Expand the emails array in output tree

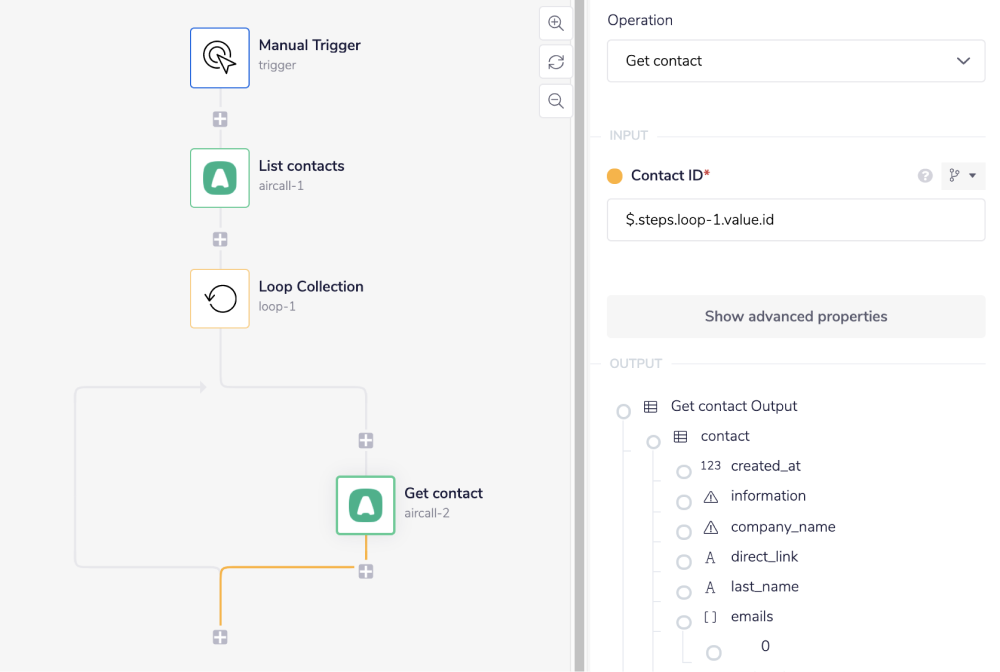click(x=684, y=622)
